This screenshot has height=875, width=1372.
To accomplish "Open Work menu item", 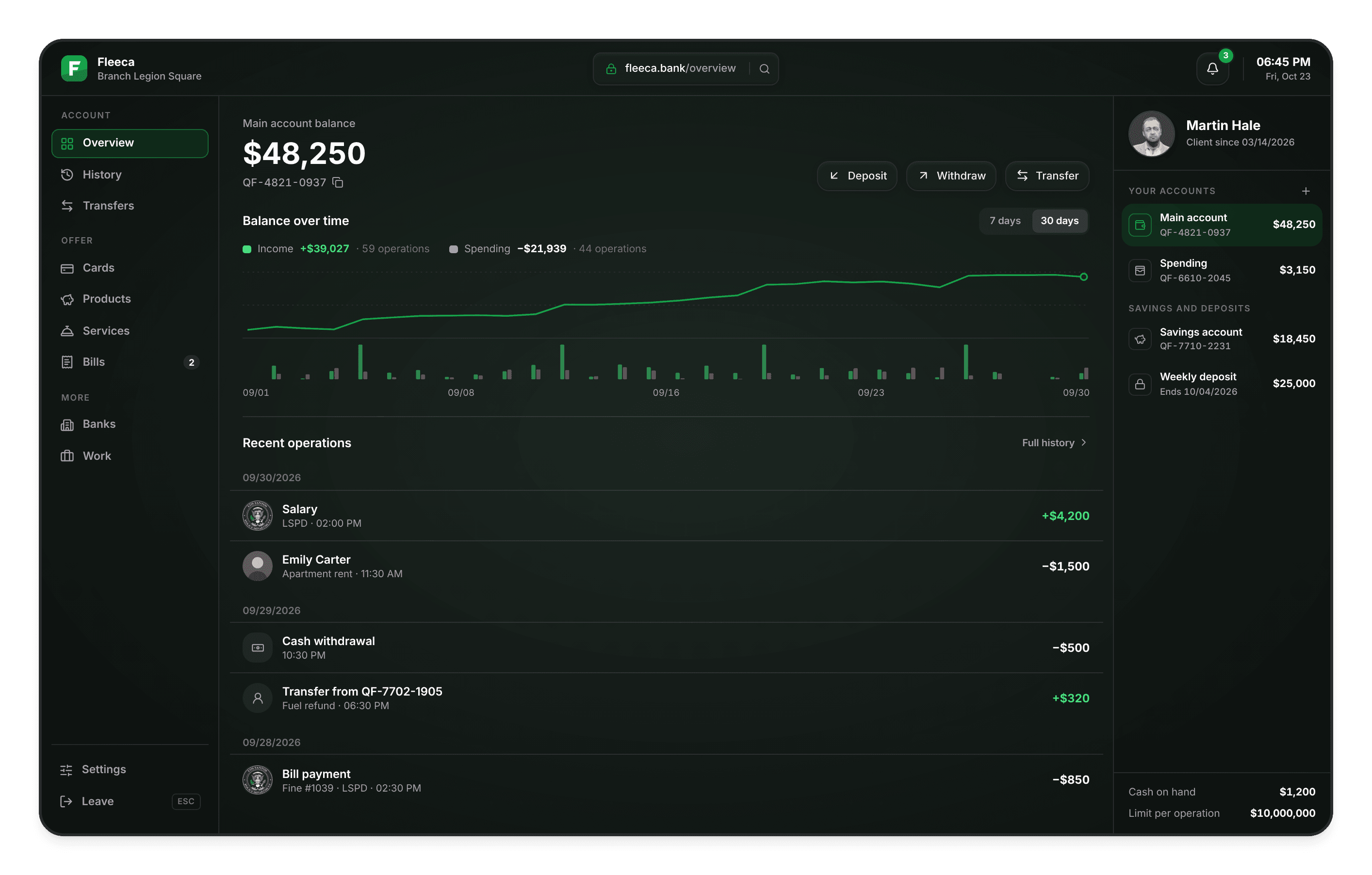I will click(130, 456).
